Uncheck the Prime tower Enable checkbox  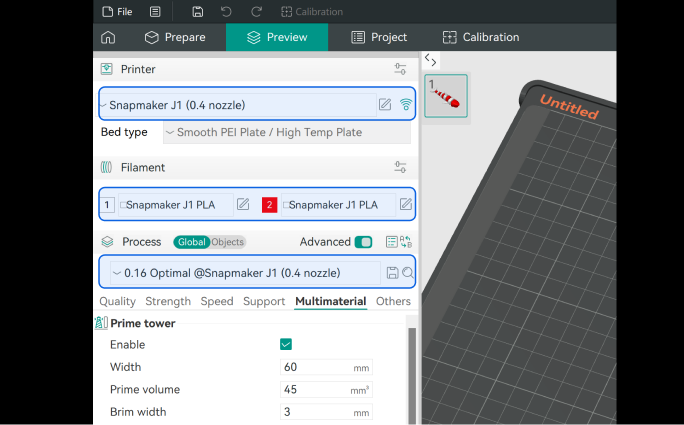(x=286, y=344)
